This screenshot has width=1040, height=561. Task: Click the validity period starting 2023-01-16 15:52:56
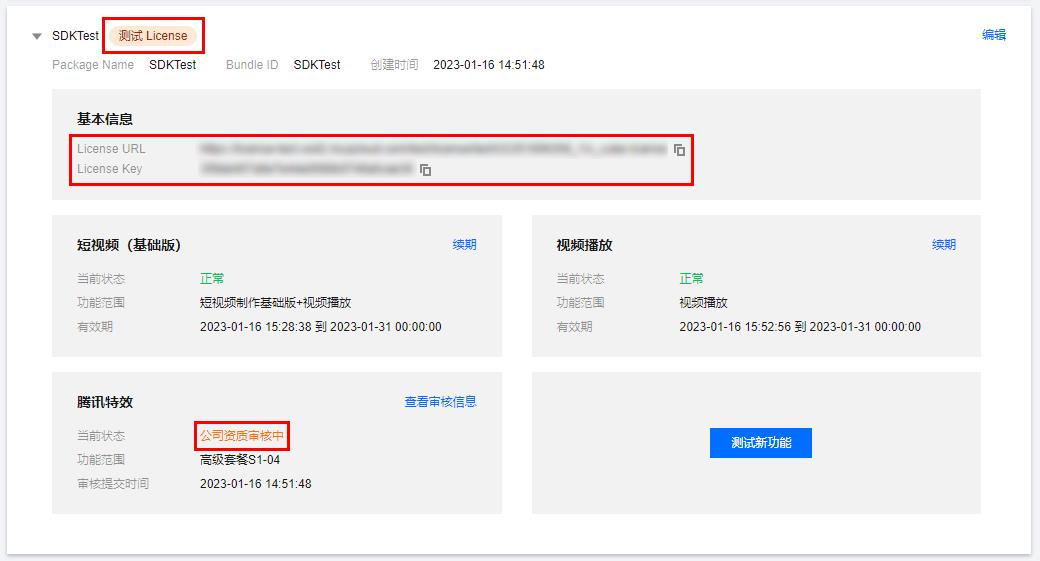coord(800,327)
